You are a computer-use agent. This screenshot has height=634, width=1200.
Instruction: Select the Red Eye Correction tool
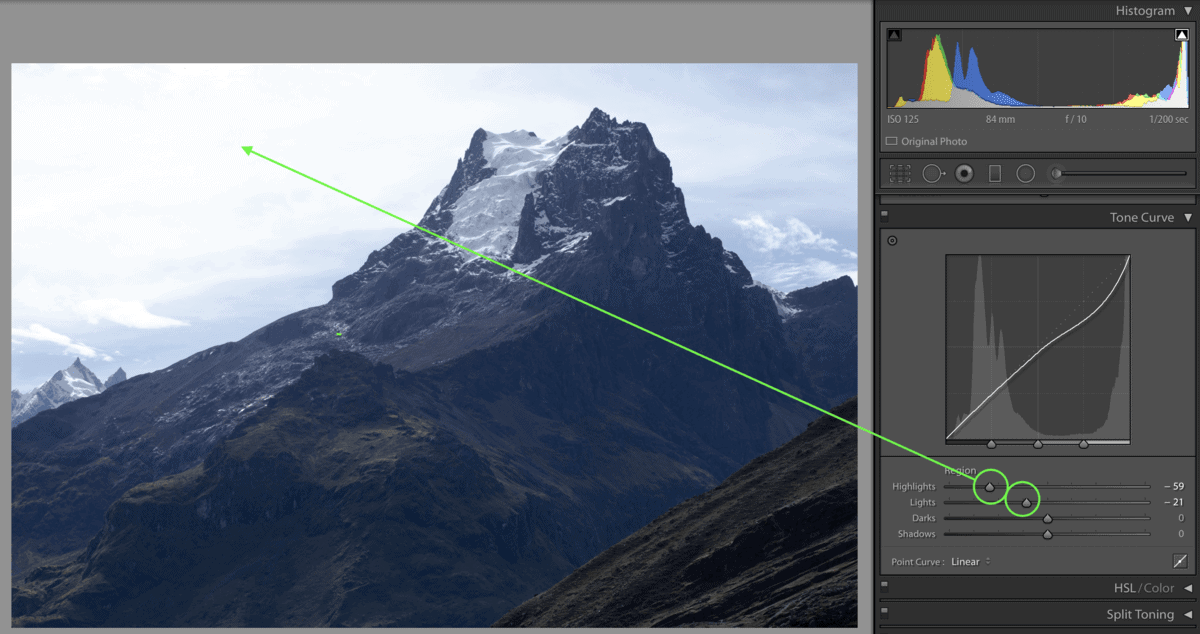point(964,173)
